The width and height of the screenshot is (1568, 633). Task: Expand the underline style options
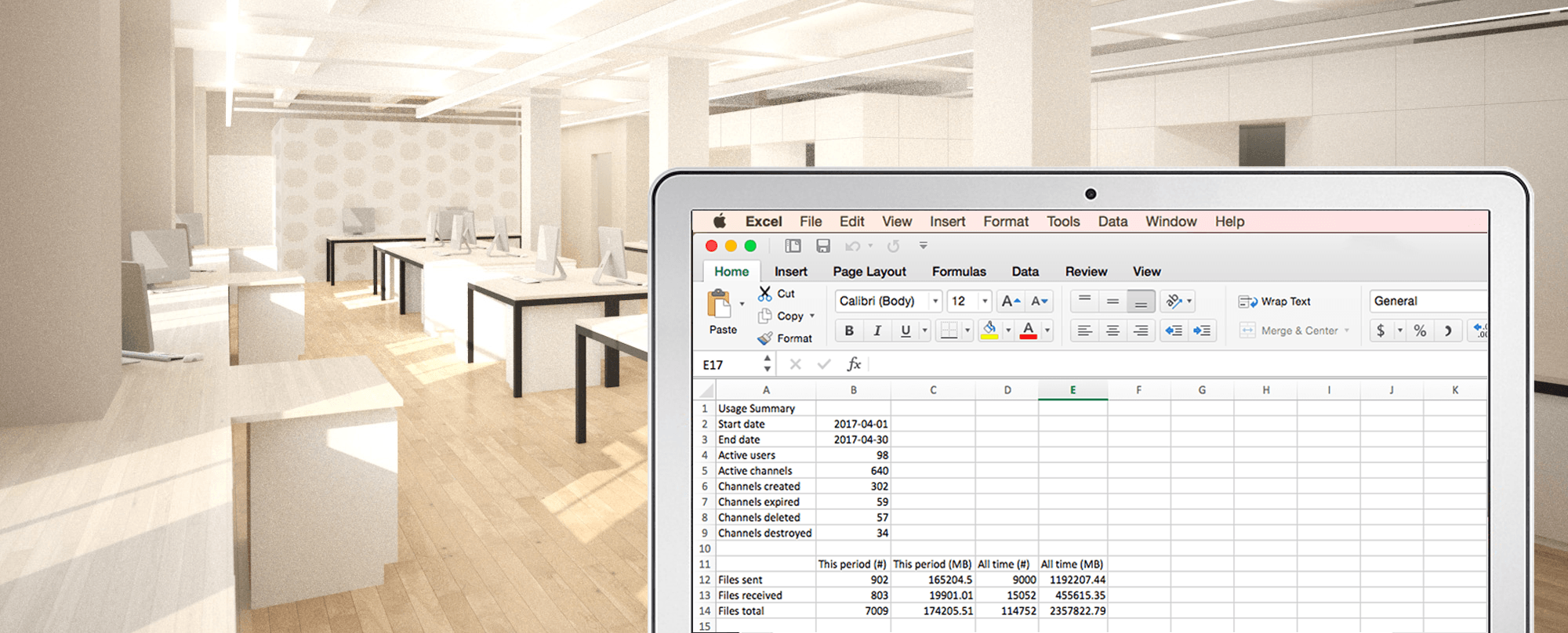(924, 331)
